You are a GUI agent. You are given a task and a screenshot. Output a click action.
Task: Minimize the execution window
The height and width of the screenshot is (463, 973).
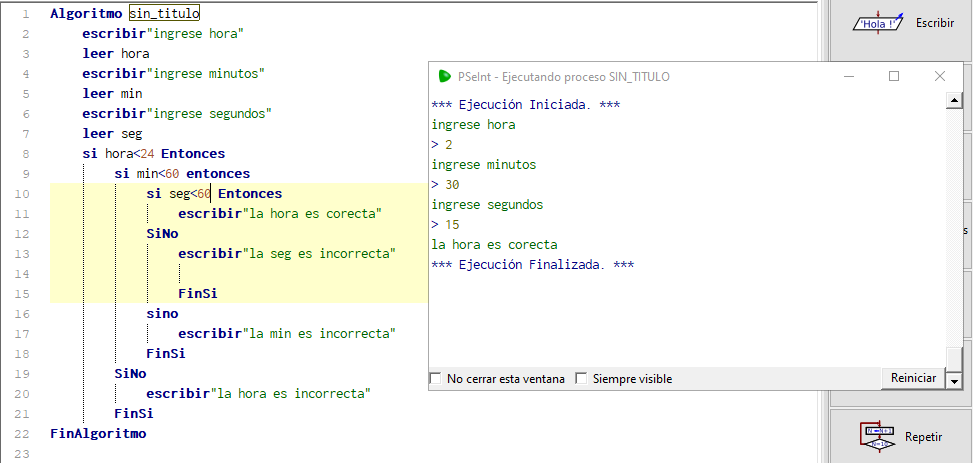(x=849, y=76)
